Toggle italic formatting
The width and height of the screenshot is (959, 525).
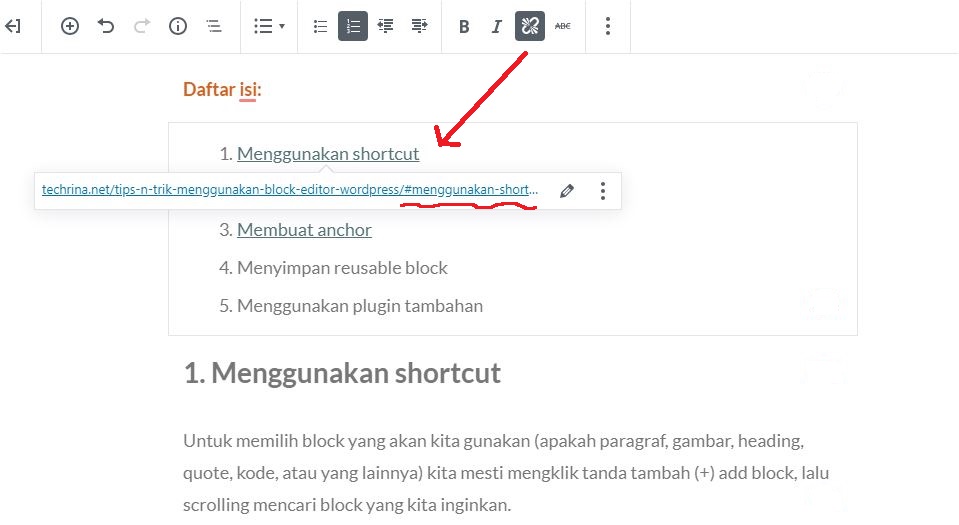[496, 27]
